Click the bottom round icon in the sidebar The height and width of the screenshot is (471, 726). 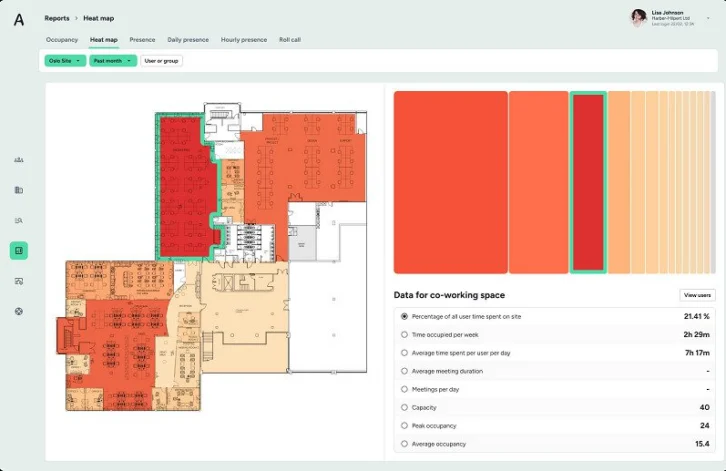click(x=19, y=311)
